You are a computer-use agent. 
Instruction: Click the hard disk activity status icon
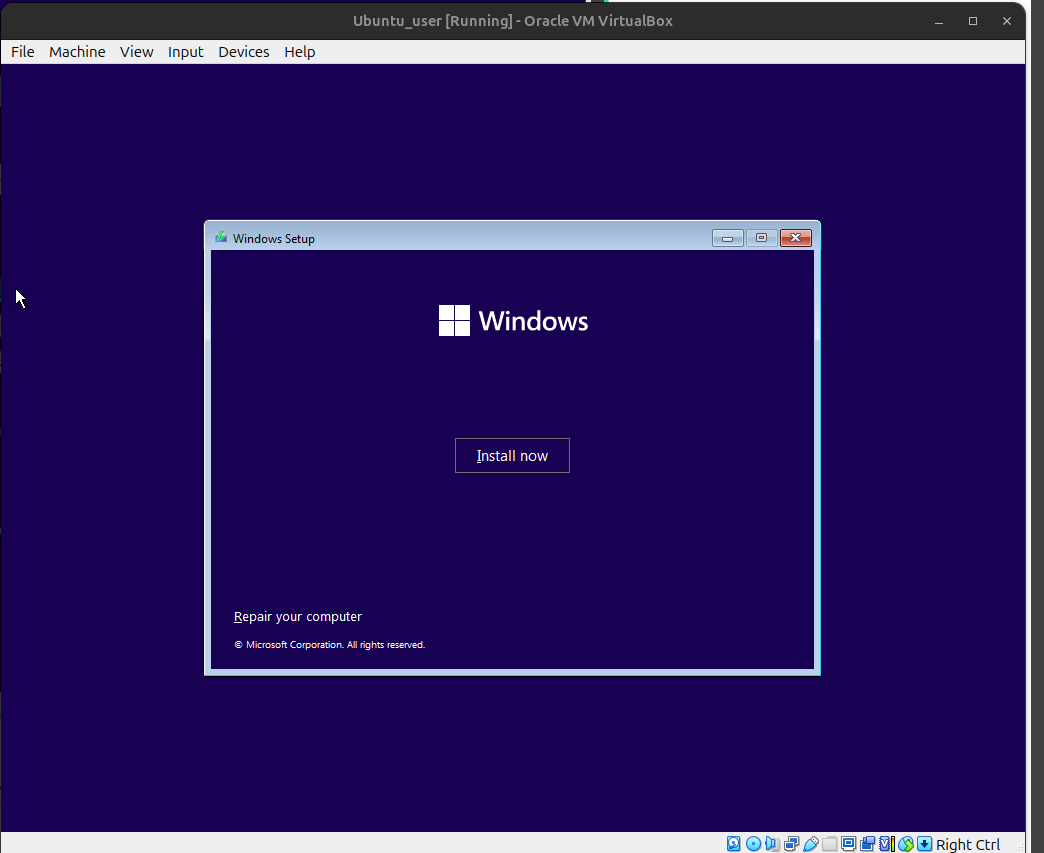click(733, 844)
